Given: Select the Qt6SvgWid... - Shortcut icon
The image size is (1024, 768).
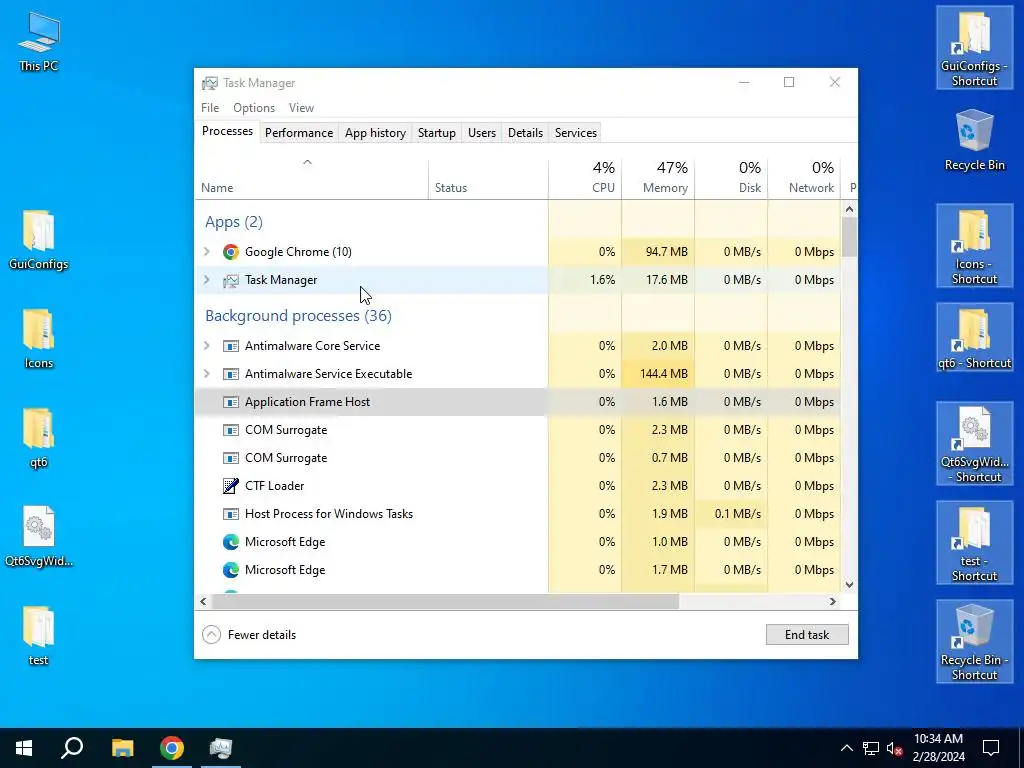Looking at the screenshot, I should coord(974,443).
